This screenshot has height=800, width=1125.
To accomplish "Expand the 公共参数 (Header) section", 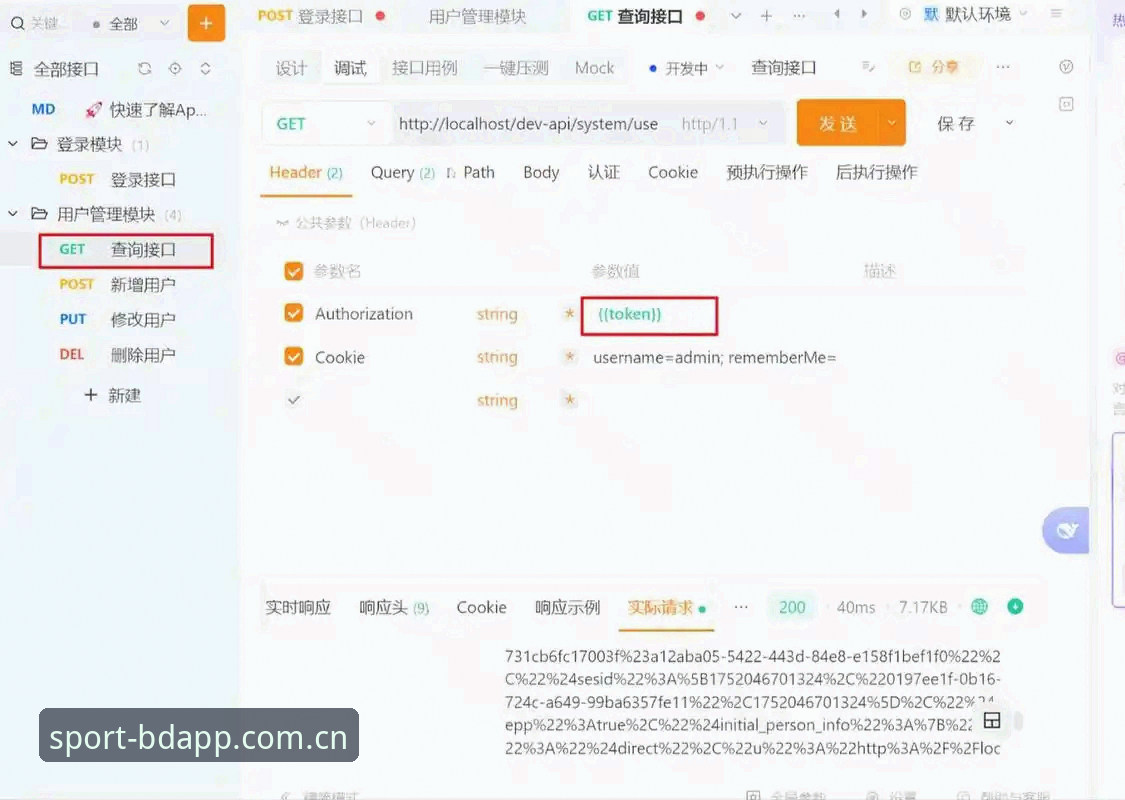I will (x=346, y=223).
